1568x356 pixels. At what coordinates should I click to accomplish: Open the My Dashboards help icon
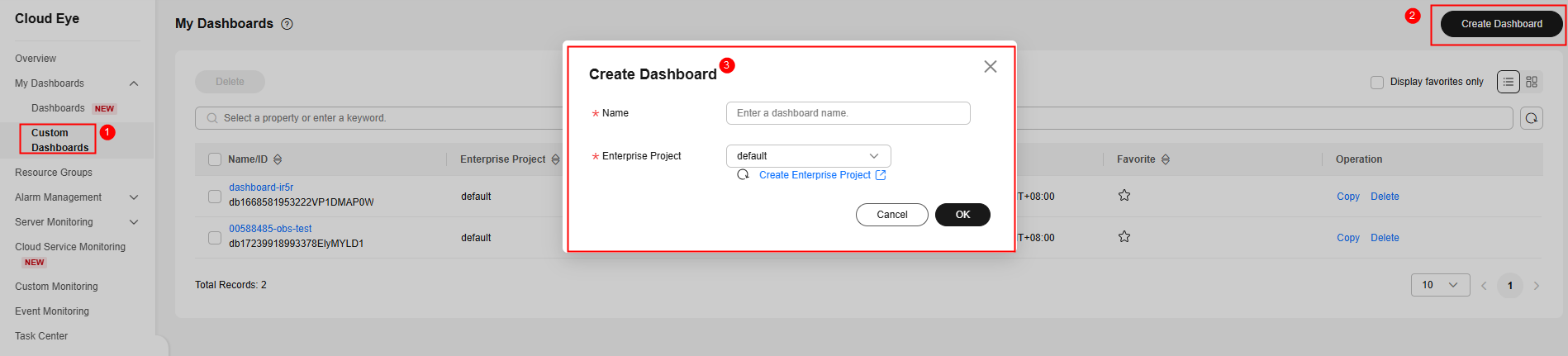[x=287, y=24]
